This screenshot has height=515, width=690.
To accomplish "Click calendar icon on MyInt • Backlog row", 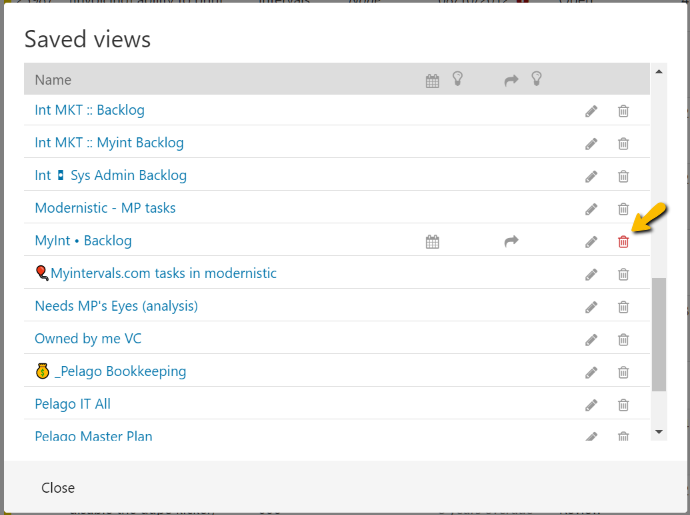I will click(x=432, y=241).
